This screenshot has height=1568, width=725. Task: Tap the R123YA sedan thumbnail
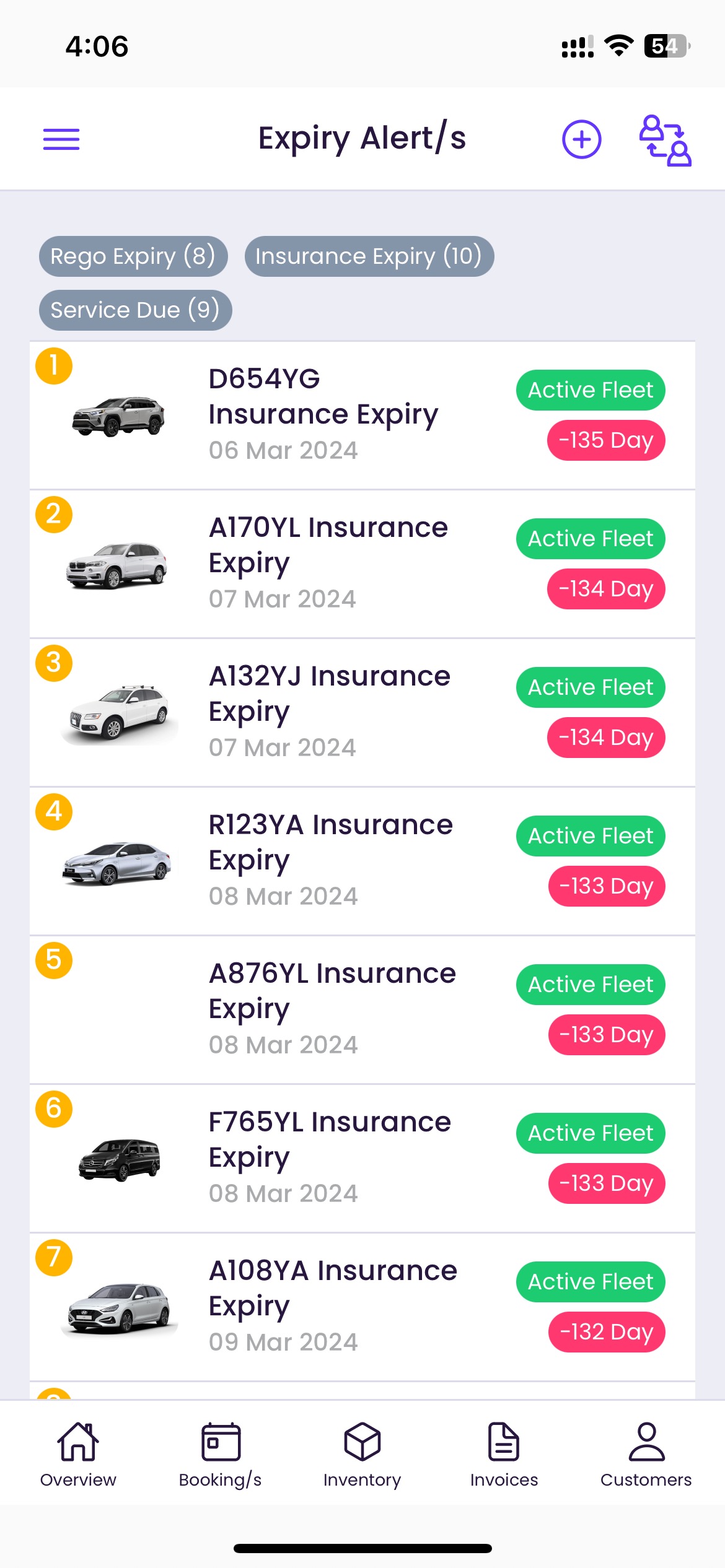118,863
